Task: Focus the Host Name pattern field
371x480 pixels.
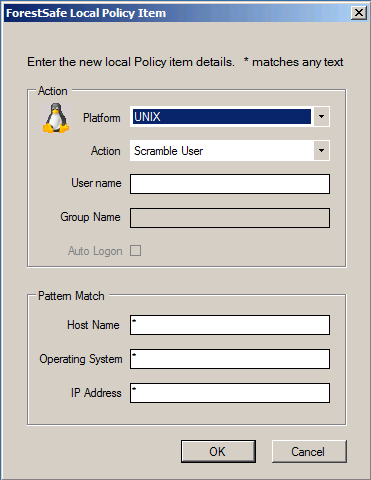Action: pyautogui.click(x=230, y=325)
